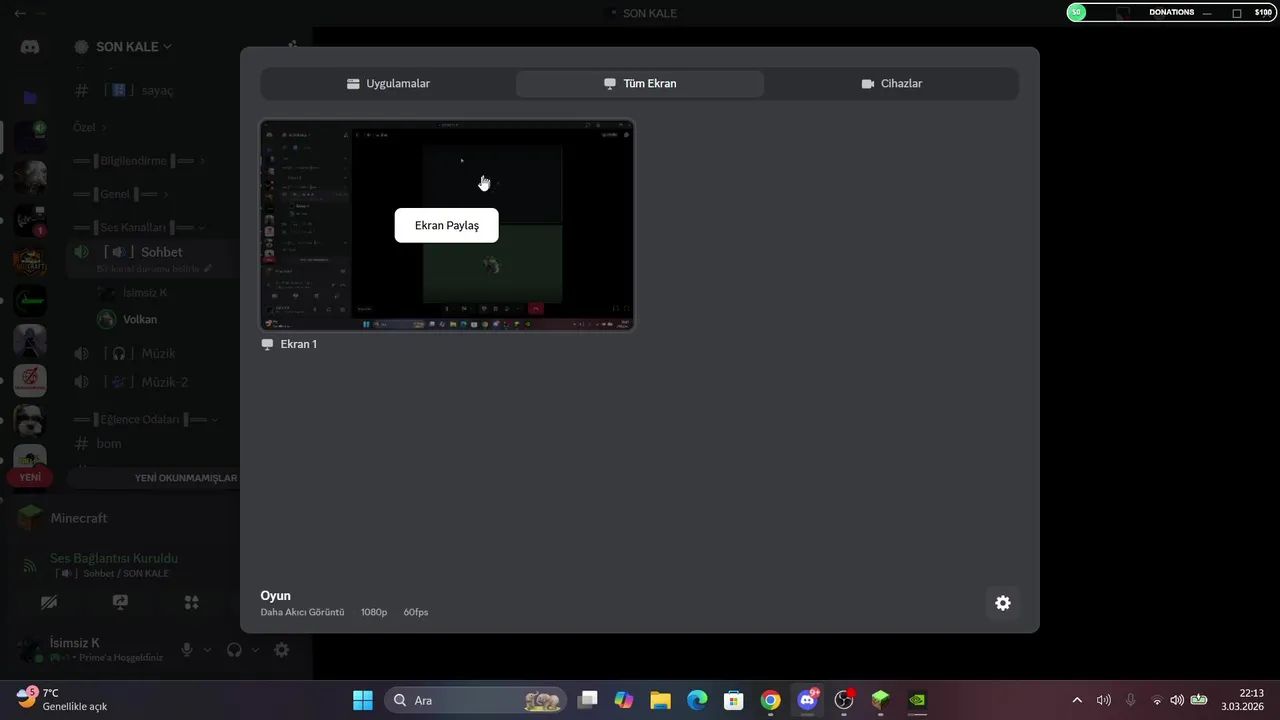
Task: Click Daha Akıcı Görüntü text
Action: [302, 612]
